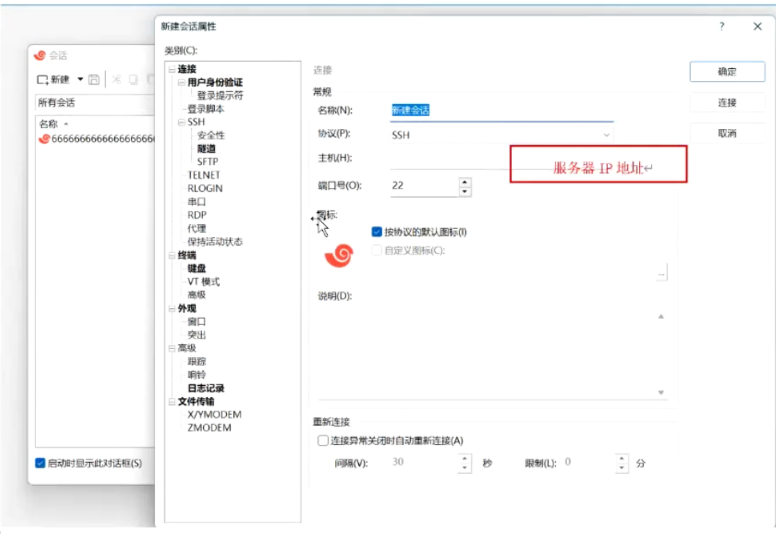Select 代理 in category tree
This screenshot has width=776, height=534.
point(196,229)
